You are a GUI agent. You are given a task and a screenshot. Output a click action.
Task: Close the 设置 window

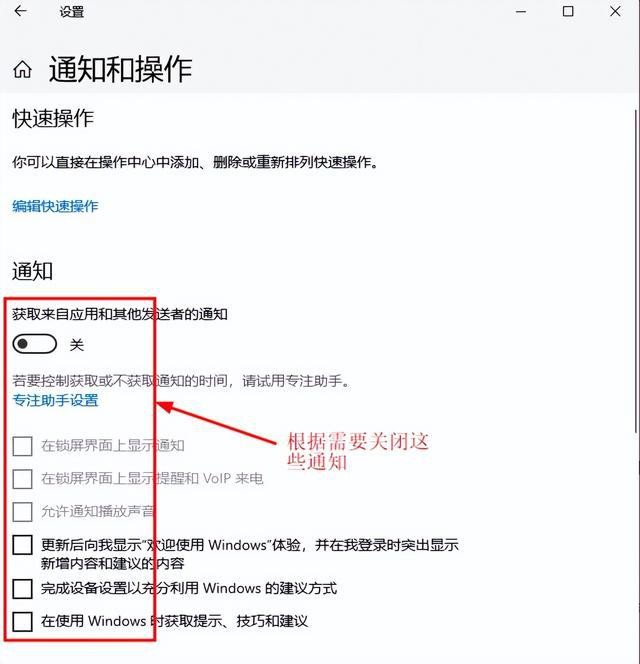point(615,11)
